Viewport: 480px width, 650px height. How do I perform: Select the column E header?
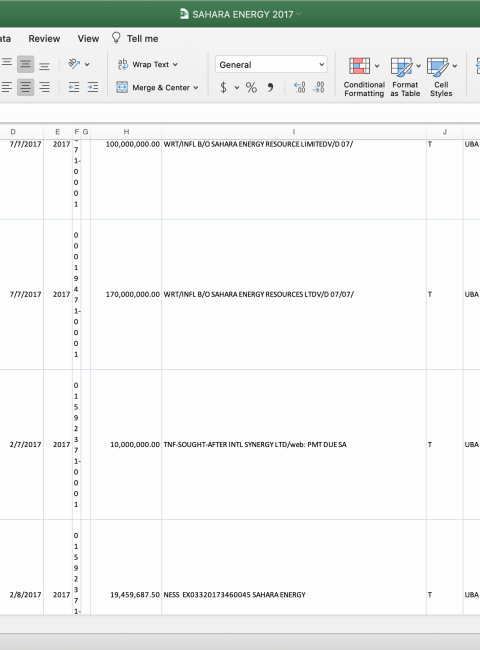58,132
